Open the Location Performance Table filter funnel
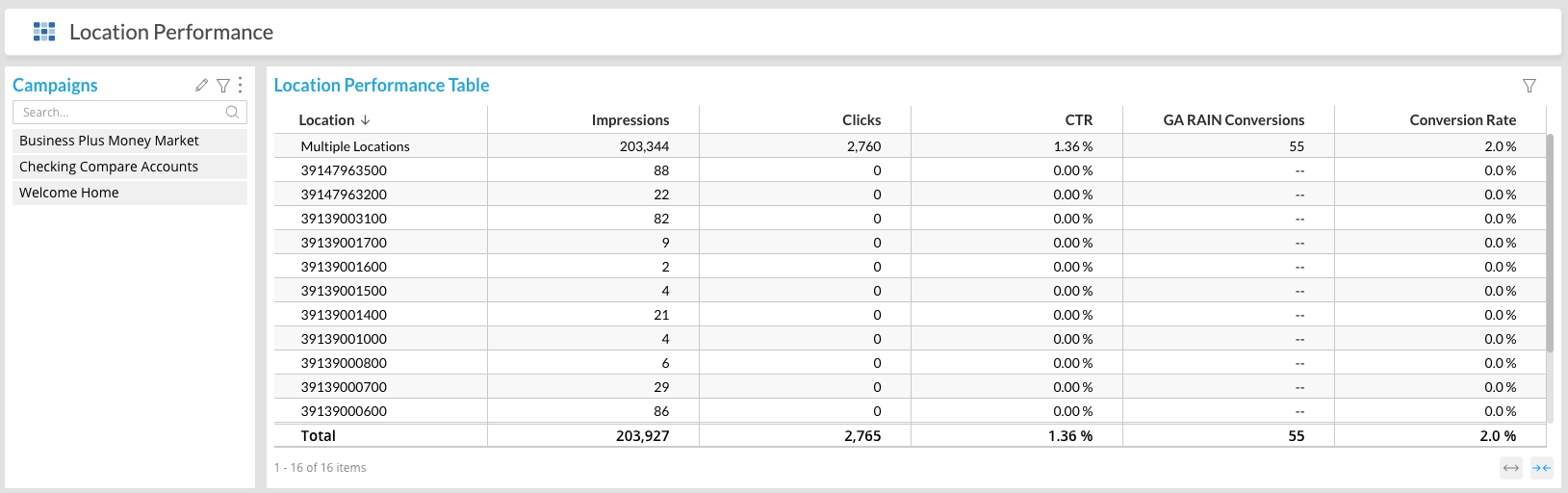Viewport: 1568px width, 493px height. (1529, 86)
